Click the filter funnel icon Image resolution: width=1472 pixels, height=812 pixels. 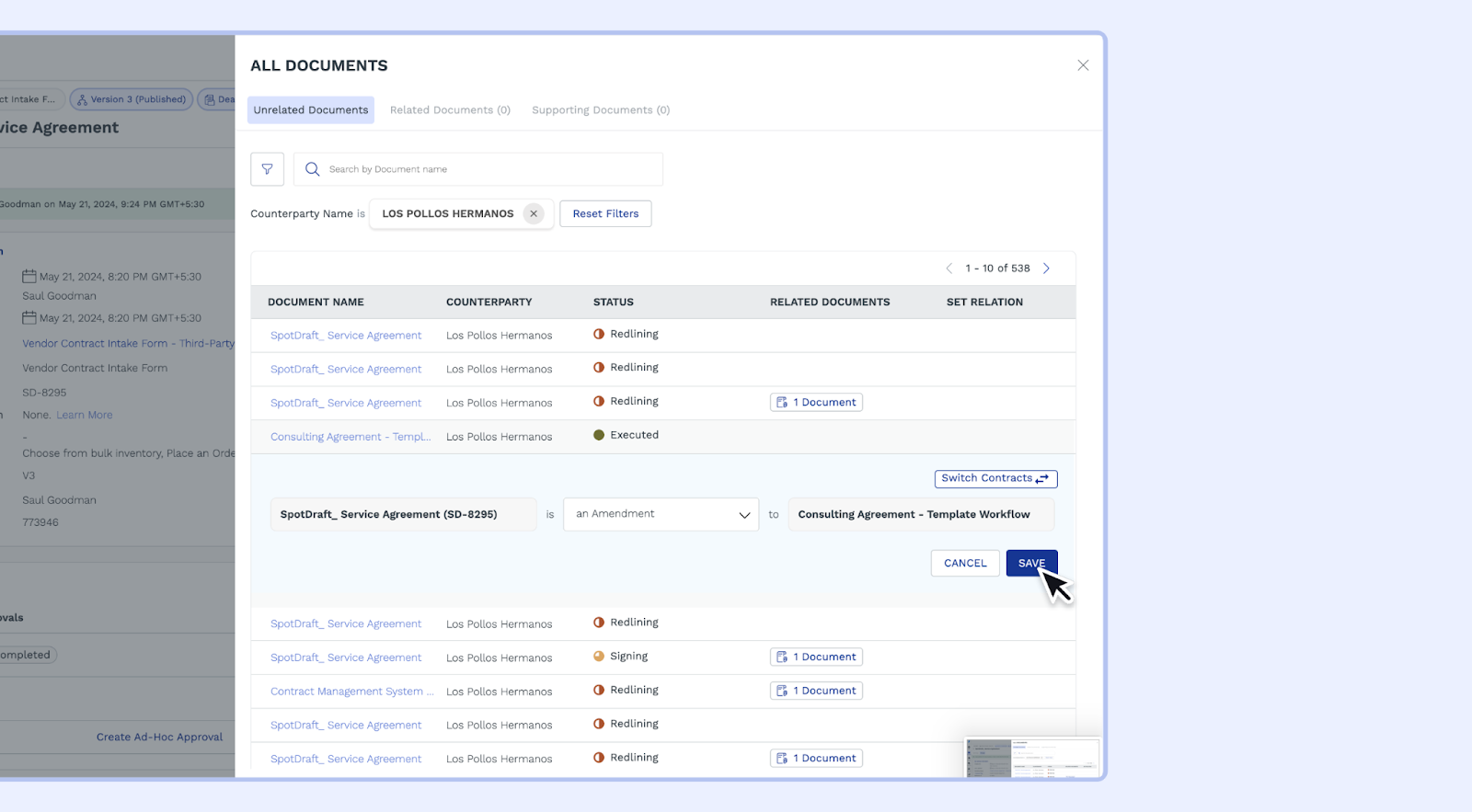267,169
